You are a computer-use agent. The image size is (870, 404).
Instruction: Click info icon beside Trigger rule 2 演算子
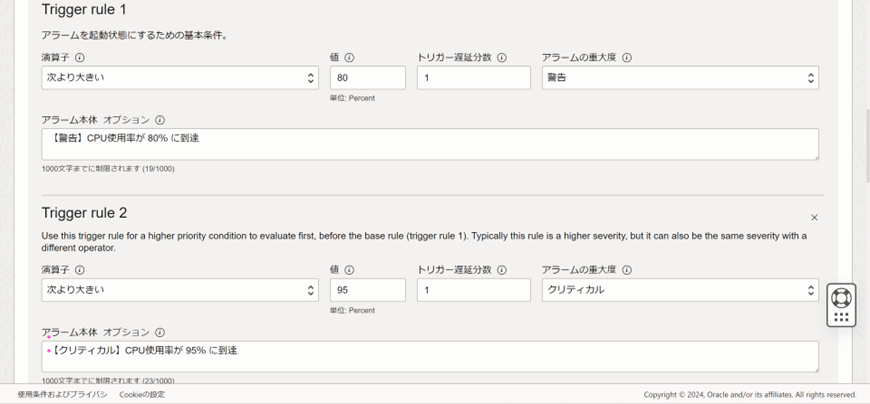pyautogui.click(x=80, y=270)
